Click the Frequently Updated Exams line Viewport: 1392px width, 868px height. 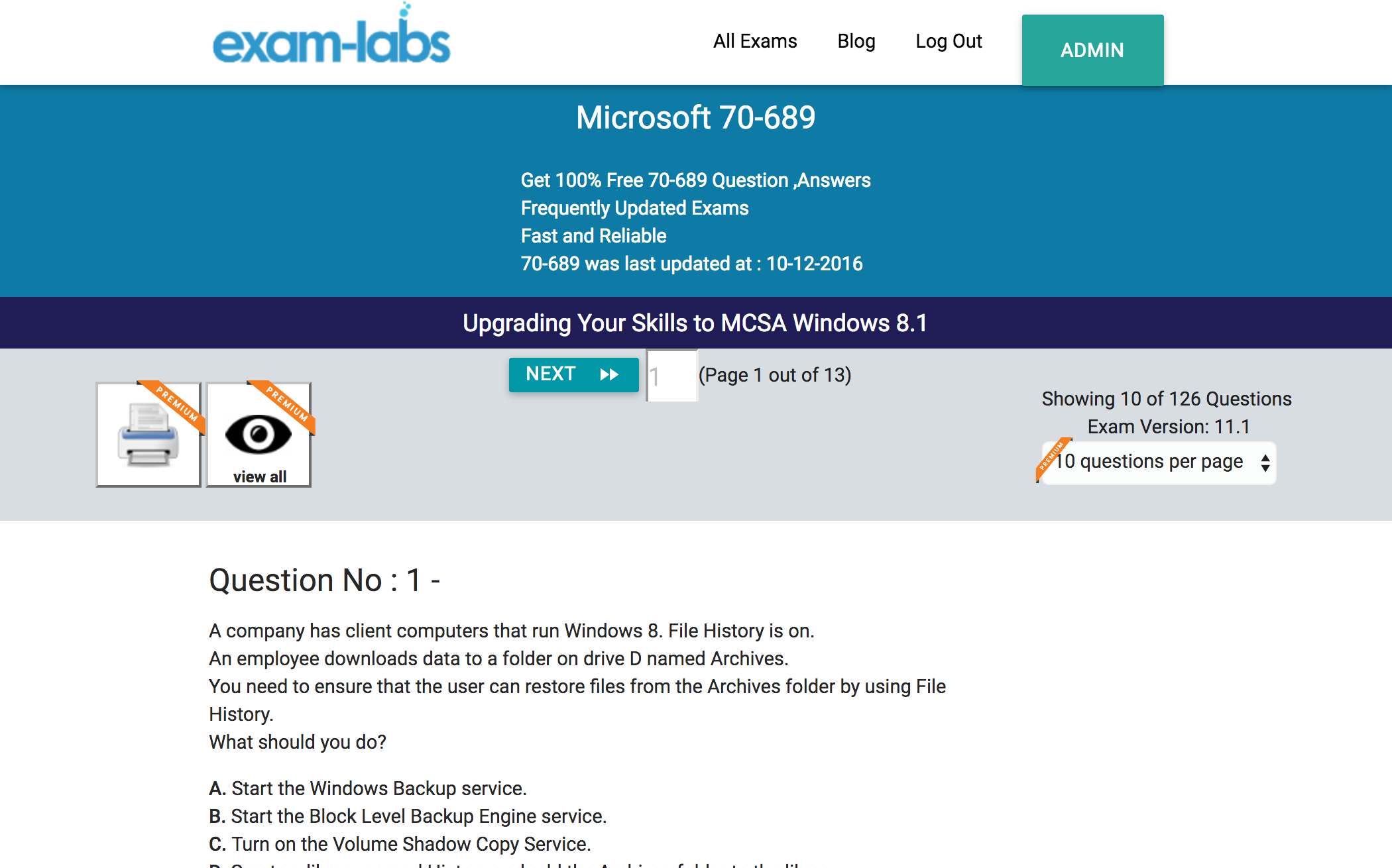[x=635, y=208]
